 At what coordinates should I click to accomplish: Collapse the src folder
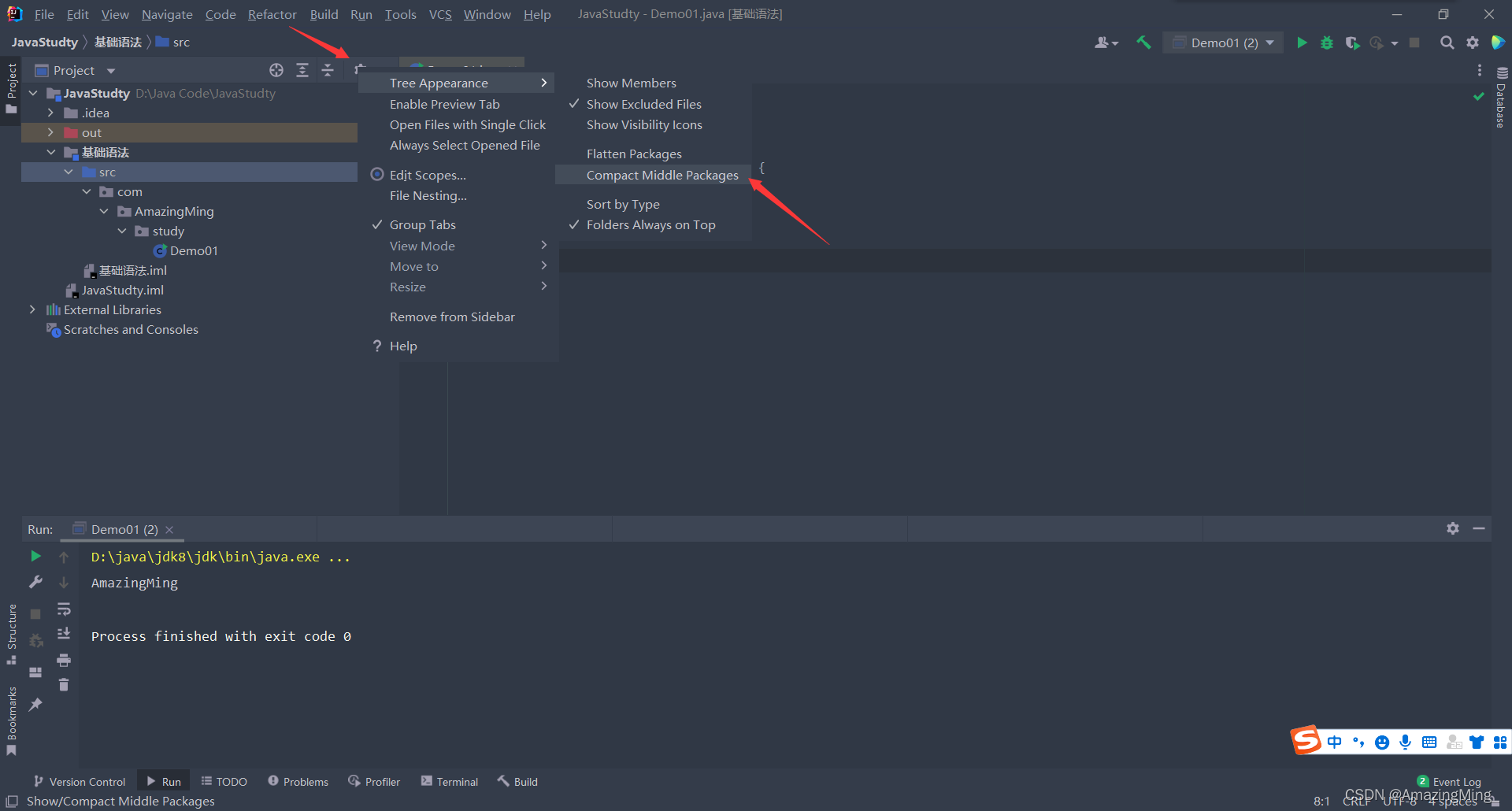[x=69, y=172]
